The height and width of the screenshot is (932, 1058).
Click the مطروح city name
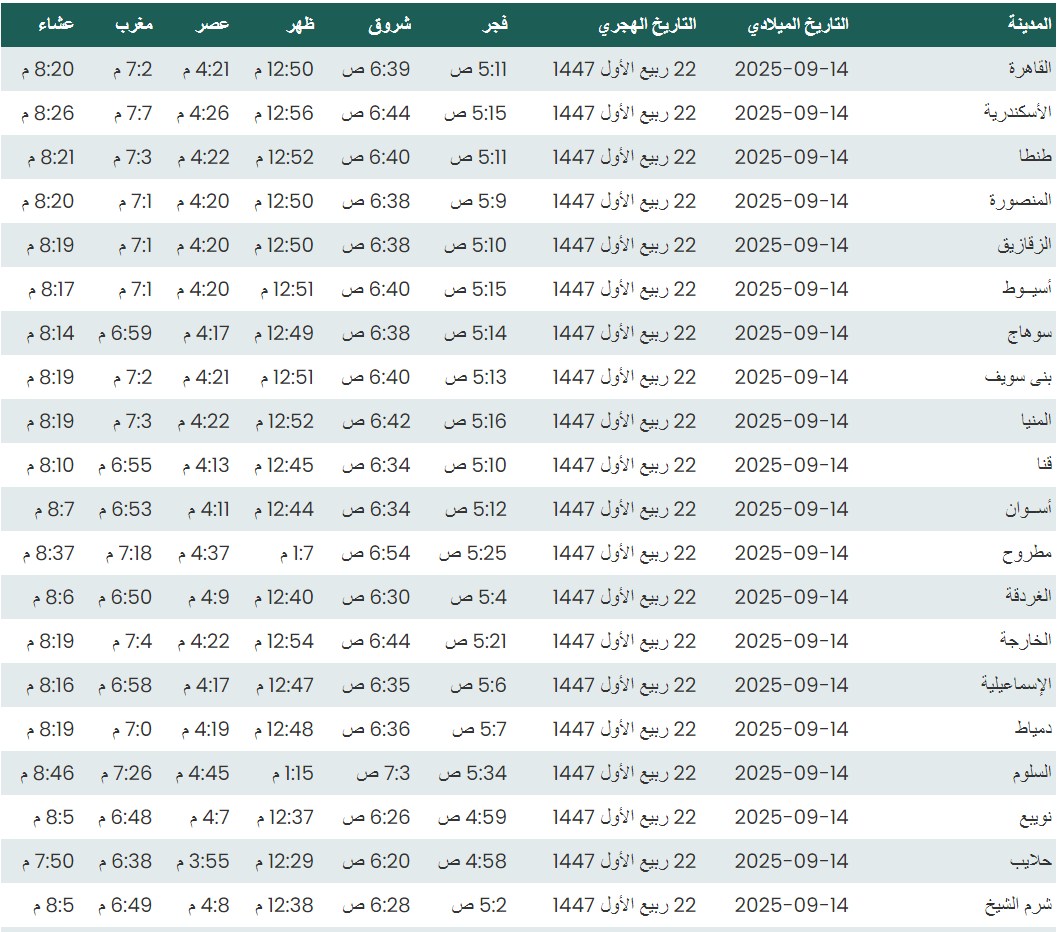[x=1027, y=553]
